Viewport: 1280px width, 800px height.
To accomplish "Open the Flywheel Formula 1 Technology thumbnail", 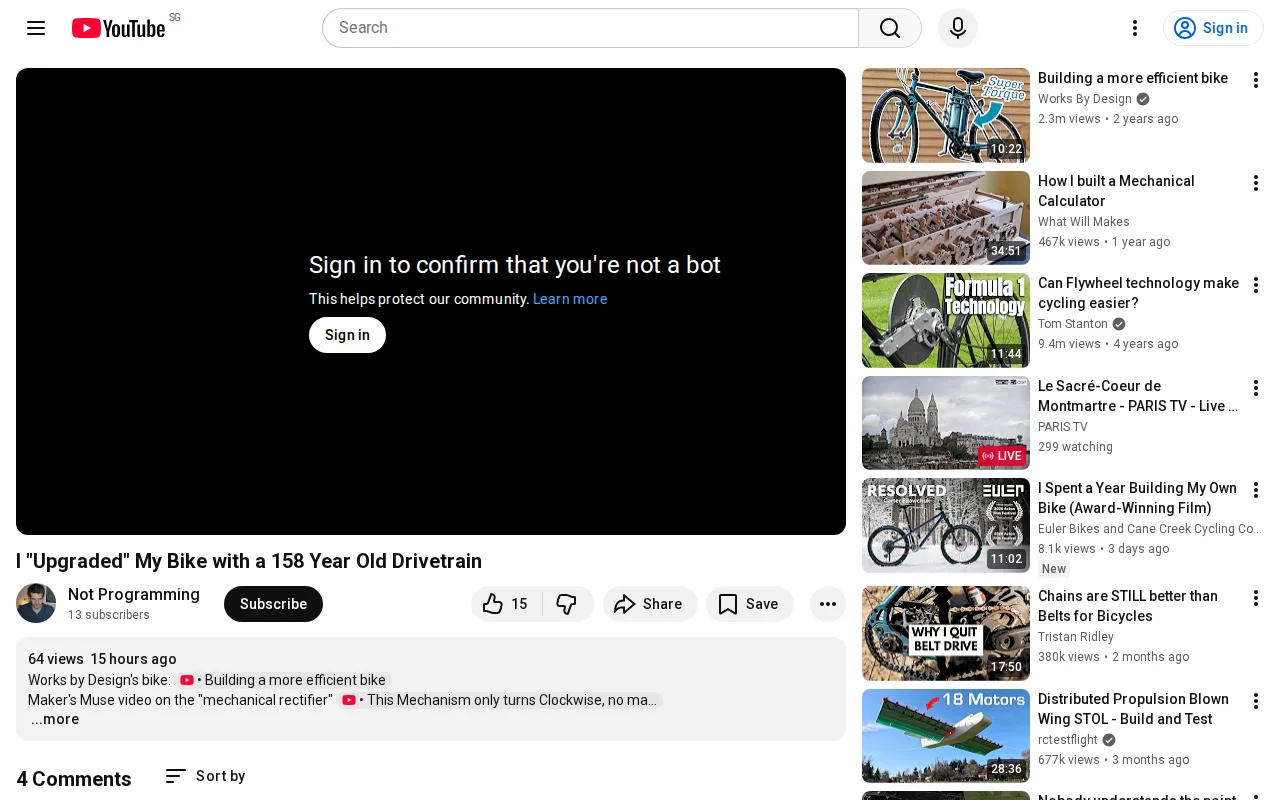I will tap(946, 320).
